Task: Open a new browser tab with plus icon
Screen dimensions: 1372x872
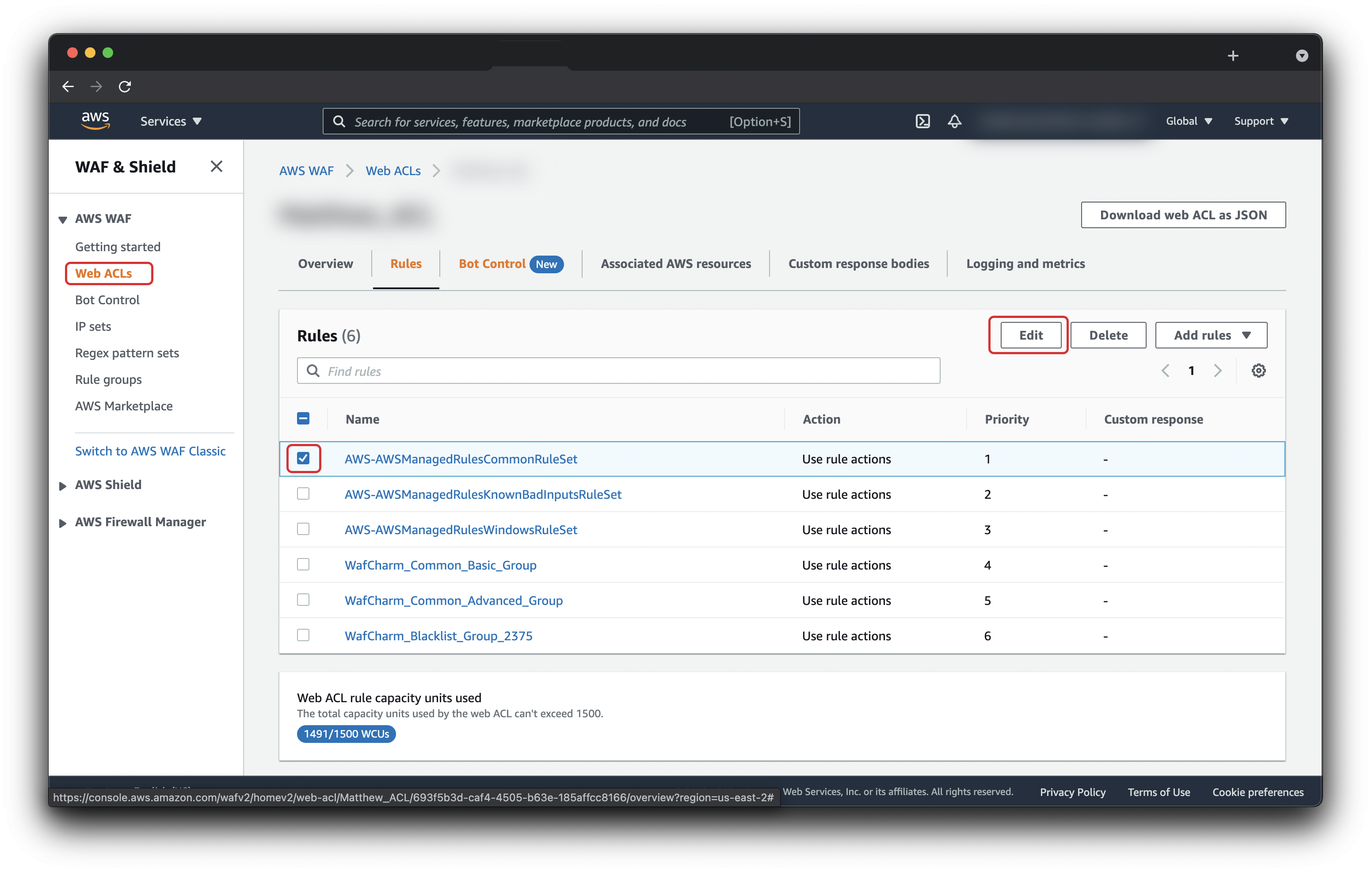Action: (x=1233, y=55)
